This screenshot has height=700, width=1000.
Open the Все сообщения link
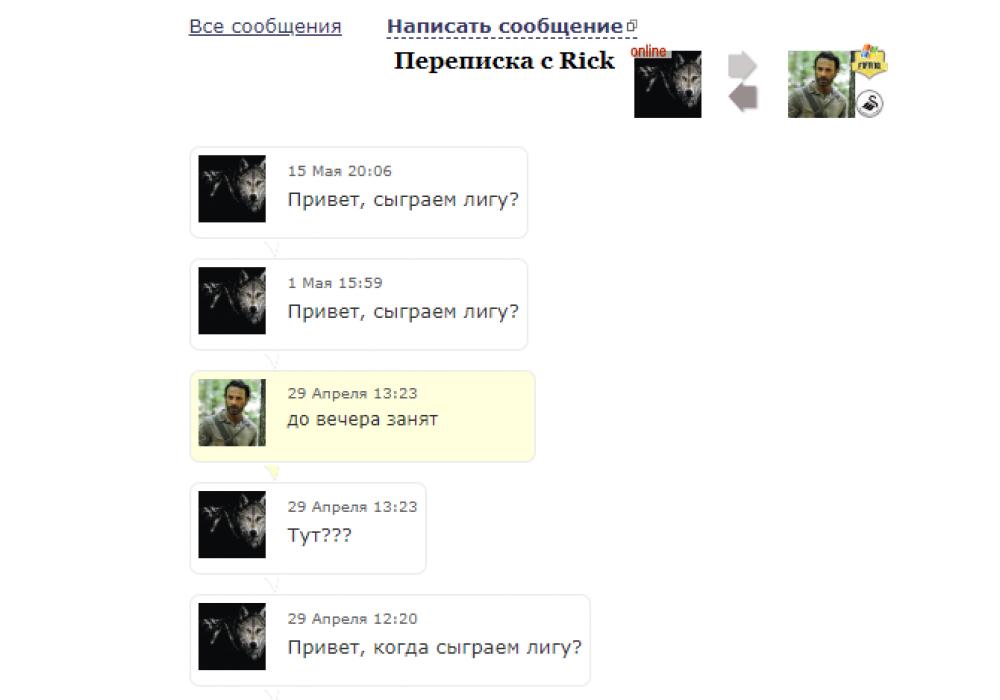[x=265, y=27]
